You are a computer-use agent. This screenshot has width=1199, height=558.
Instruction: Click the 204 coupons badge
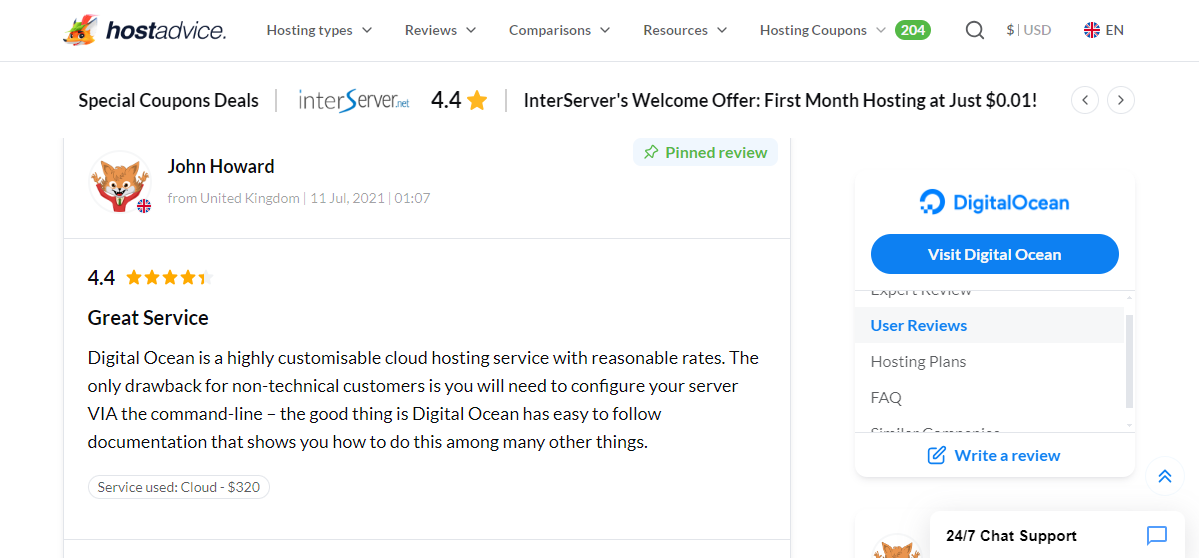pos(913,31)
